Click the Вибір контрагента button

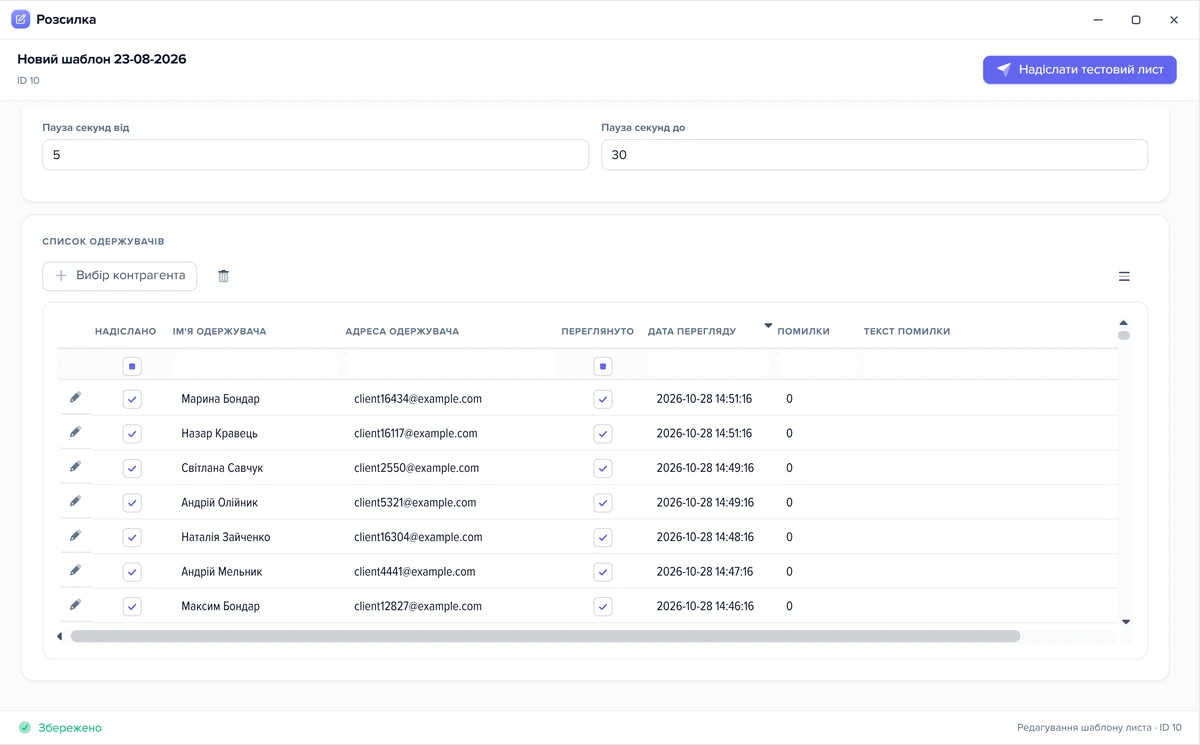coord(120,276)
